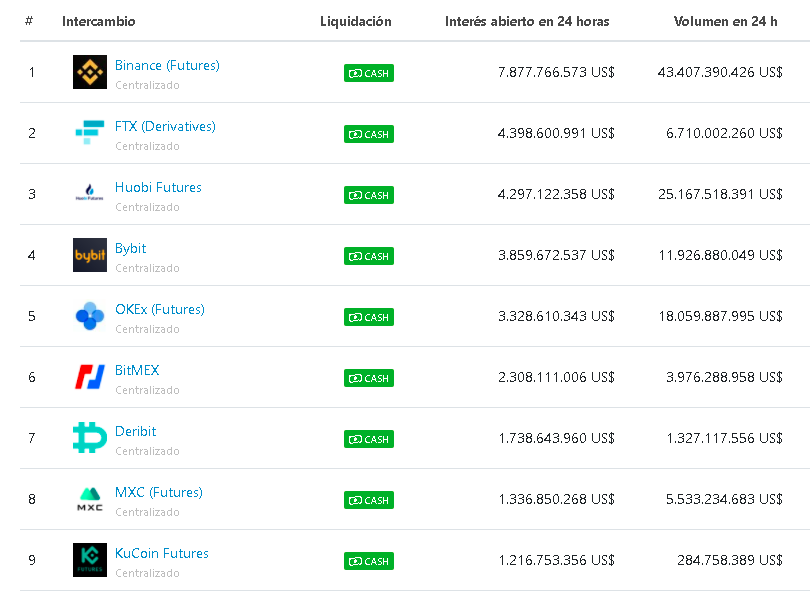Select open interest value 1.216.753.356 US$
This screenshot has height=597, width=810.
pos(556,560)
